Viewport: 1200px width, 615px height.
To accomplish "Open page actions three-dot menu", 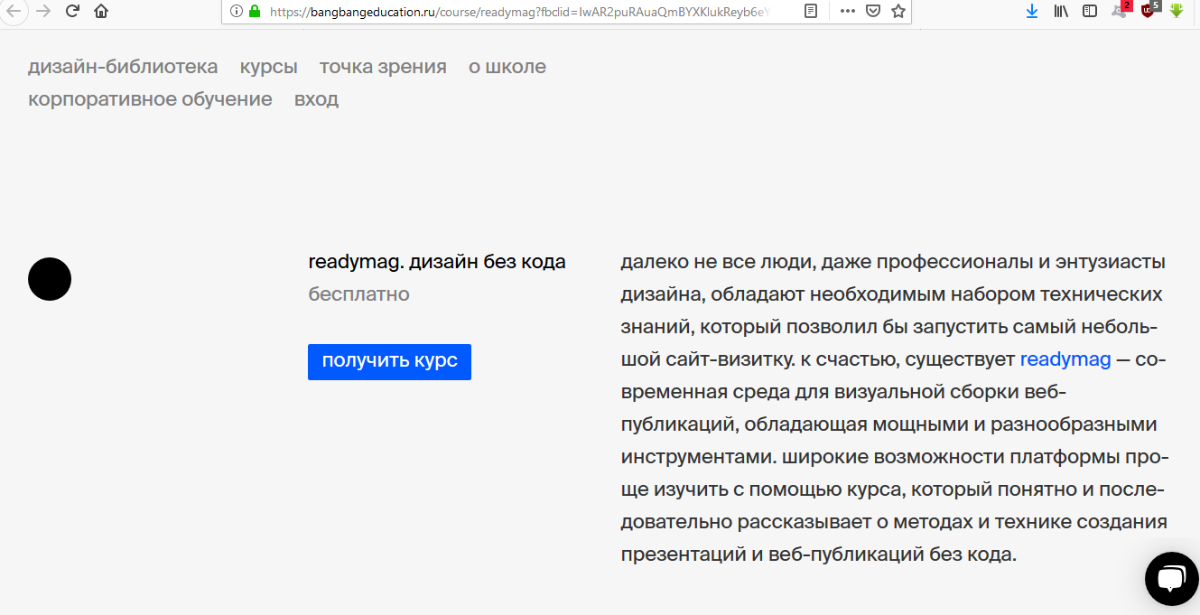I will click(847, 11).
